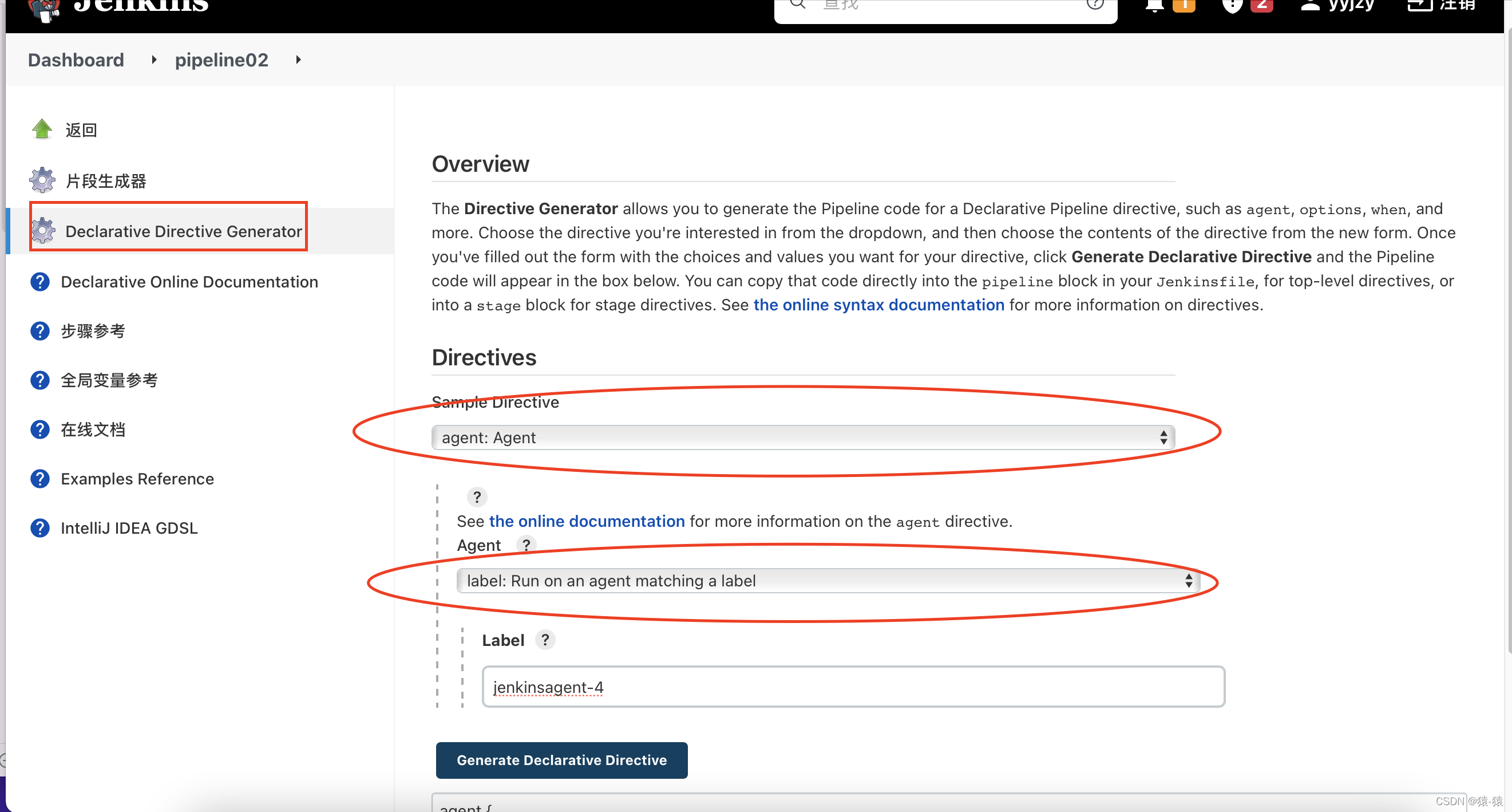Screen dimensions: 1512x812
Task: Click the green up-arrow Return (返回) icon
Action: 42,129
